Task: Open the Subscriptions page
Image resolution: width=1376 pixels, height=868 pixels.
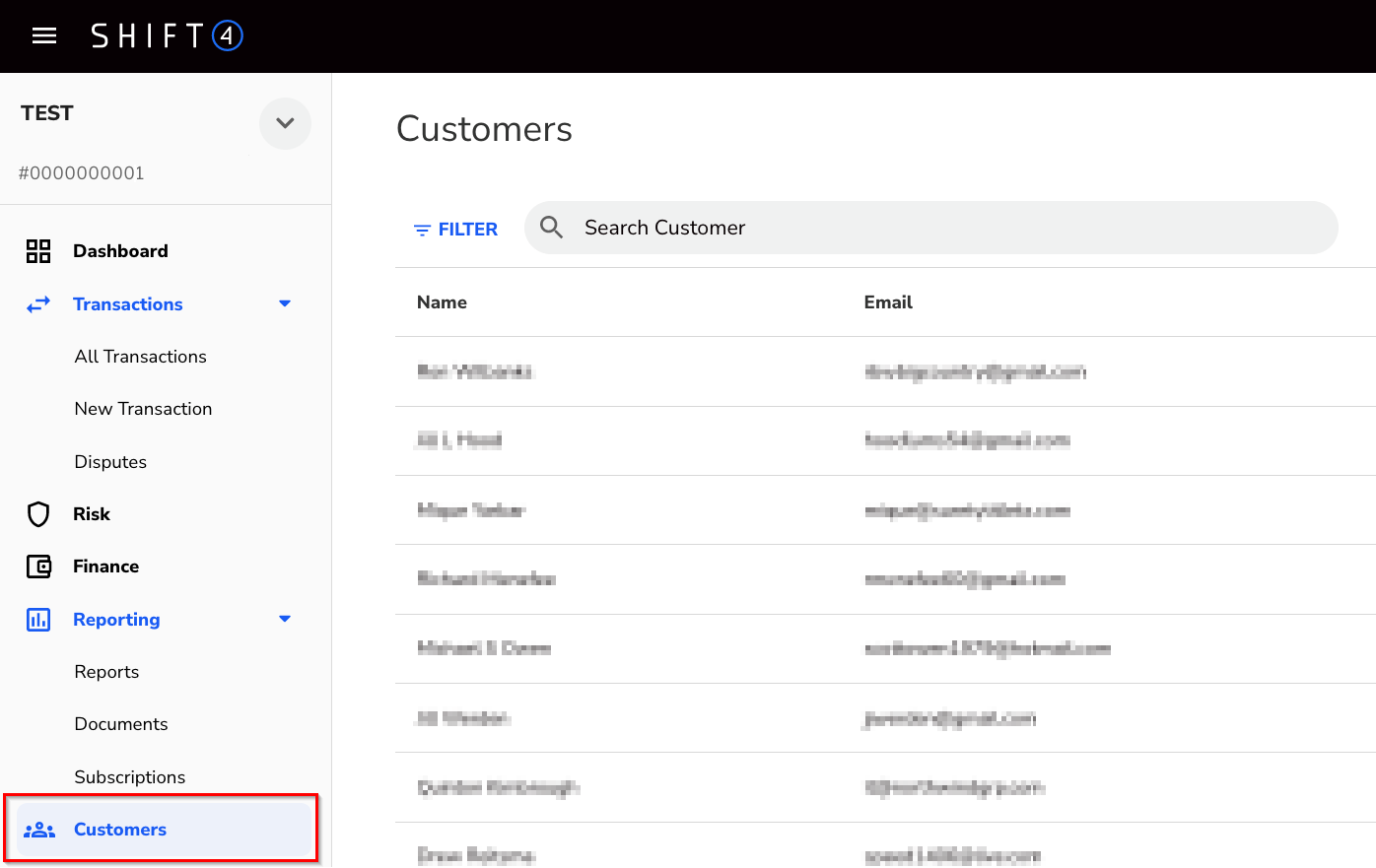Action: (130, 777)
